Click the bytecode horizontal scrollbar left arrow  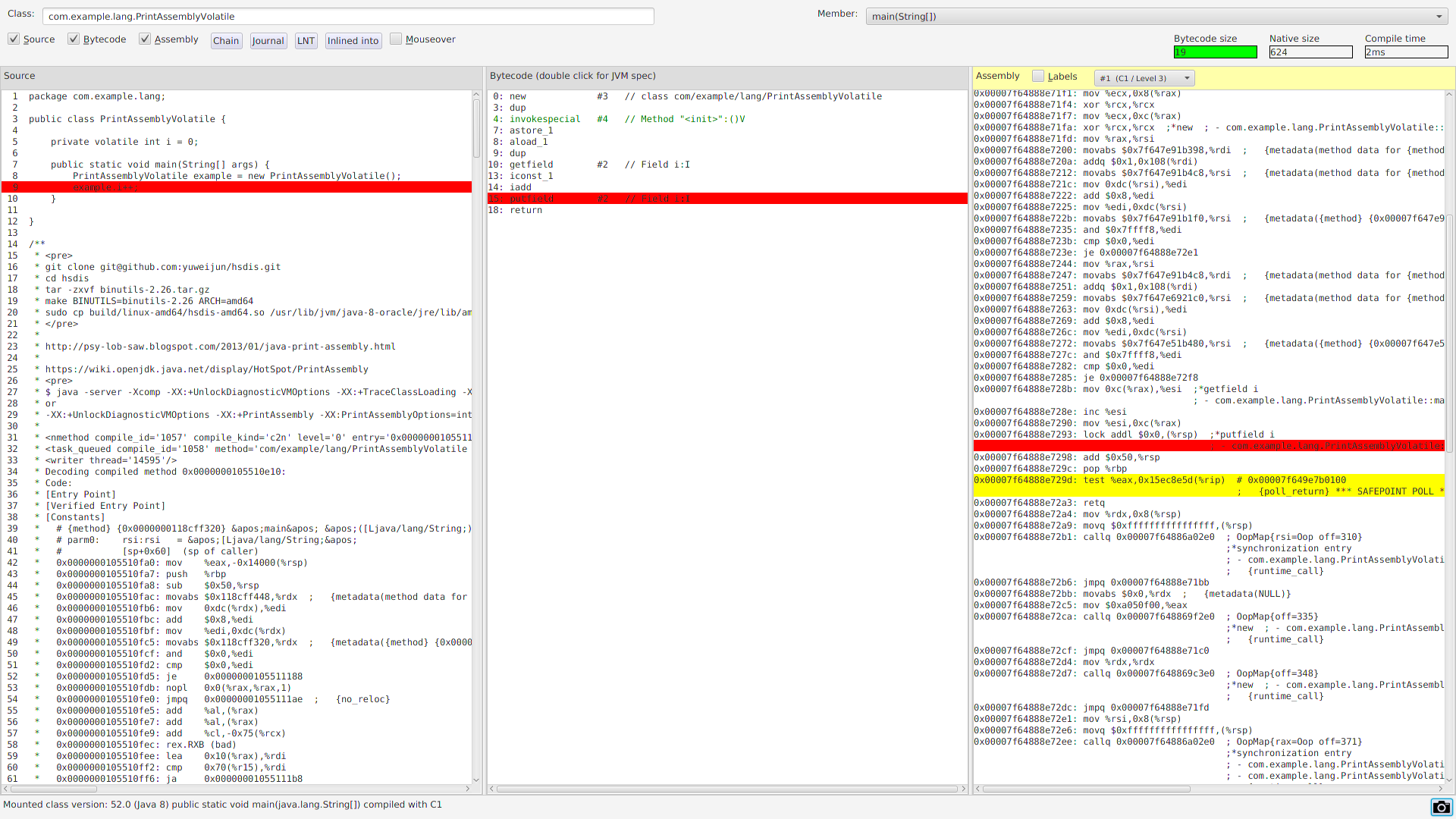point(492,789)
